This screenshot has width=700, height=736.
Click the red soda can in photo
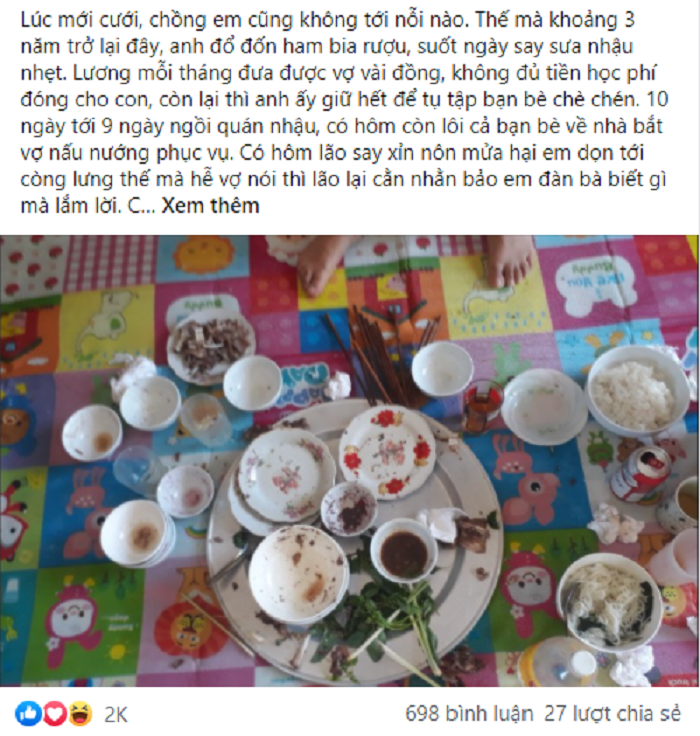pyautogui.click(x=642, y=474)
